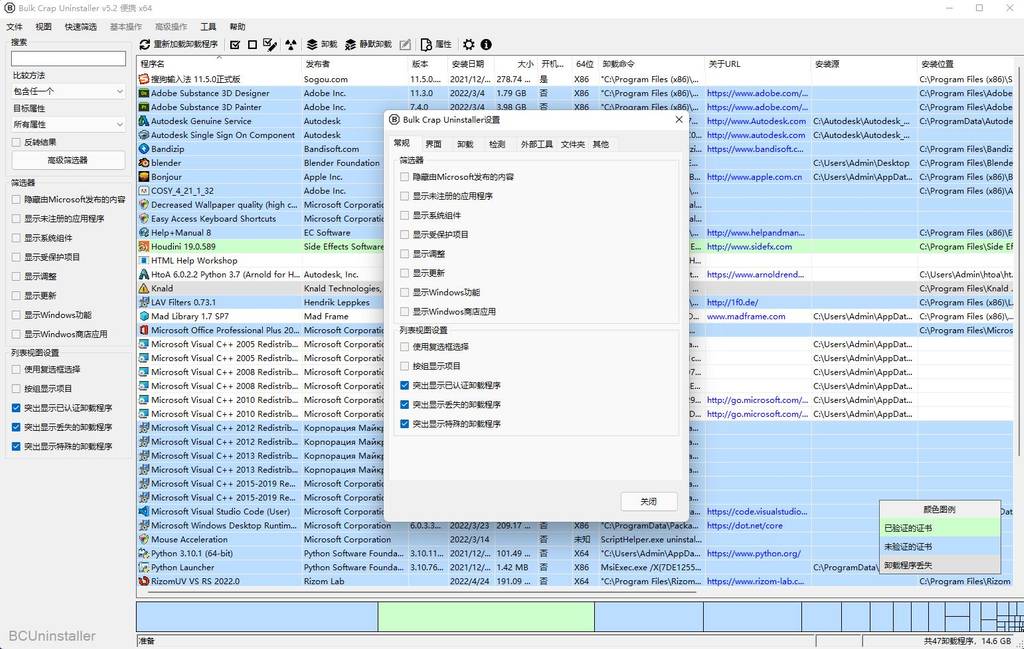Image resolution: width=1024 pixels, height=649 pixels.
Task: Deselect all entries with the empty-box icon
Action: pyautogui.click(x=253, y=44)
